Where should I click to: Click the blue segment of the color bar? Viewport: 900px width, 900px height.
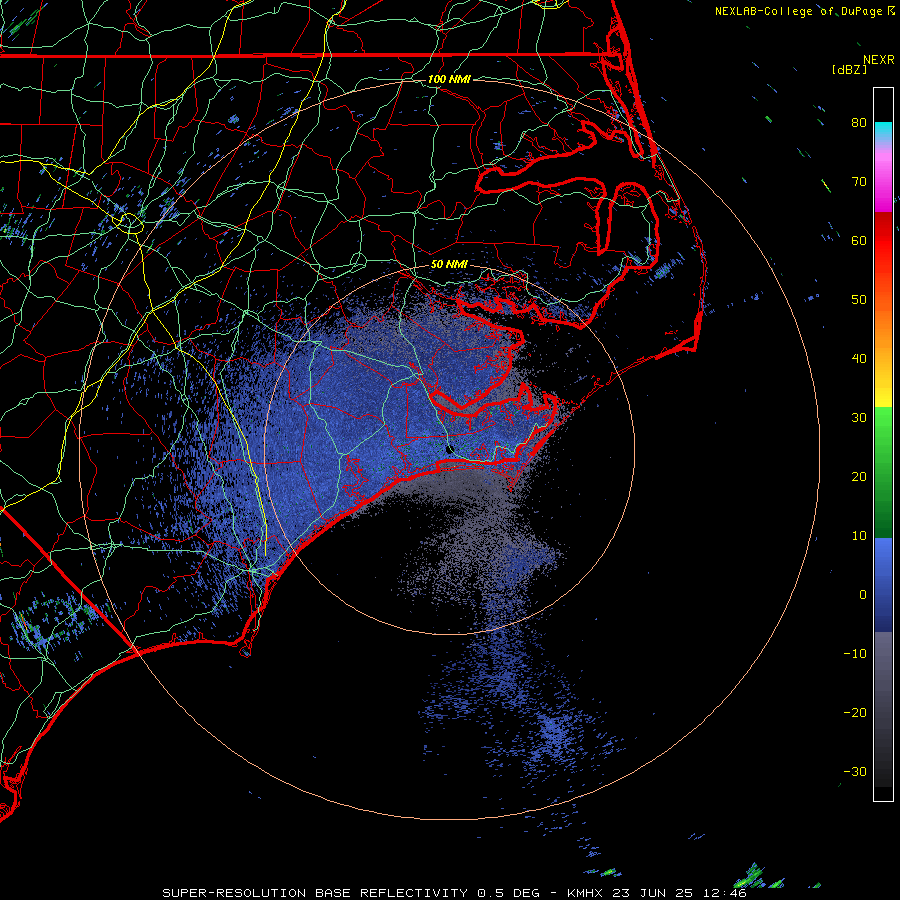coord(883,584)
